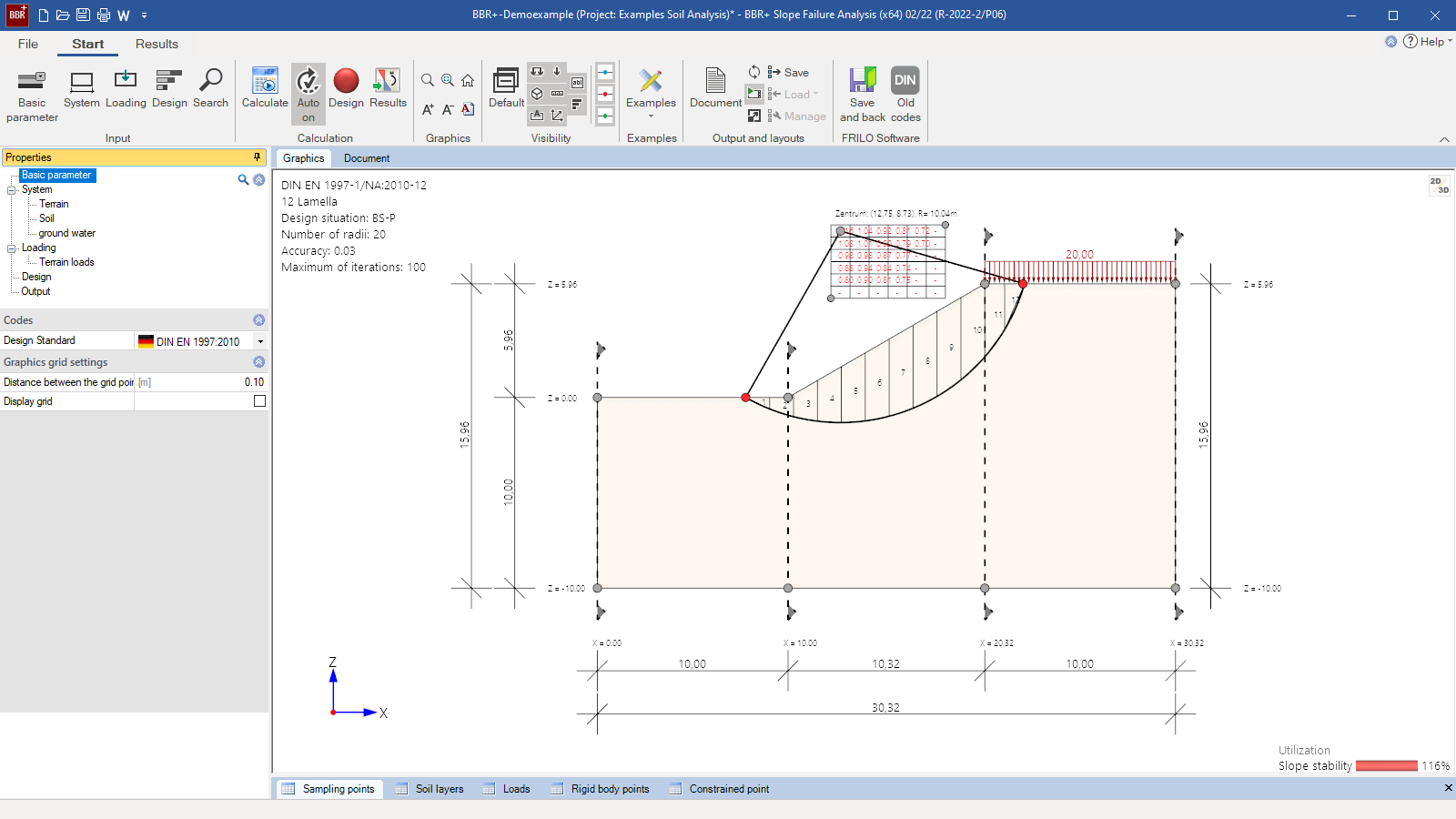This screenshot has width=1456, height=819.
Task: Toggle the green point visibility icon
Action: [x=605, y=116]
